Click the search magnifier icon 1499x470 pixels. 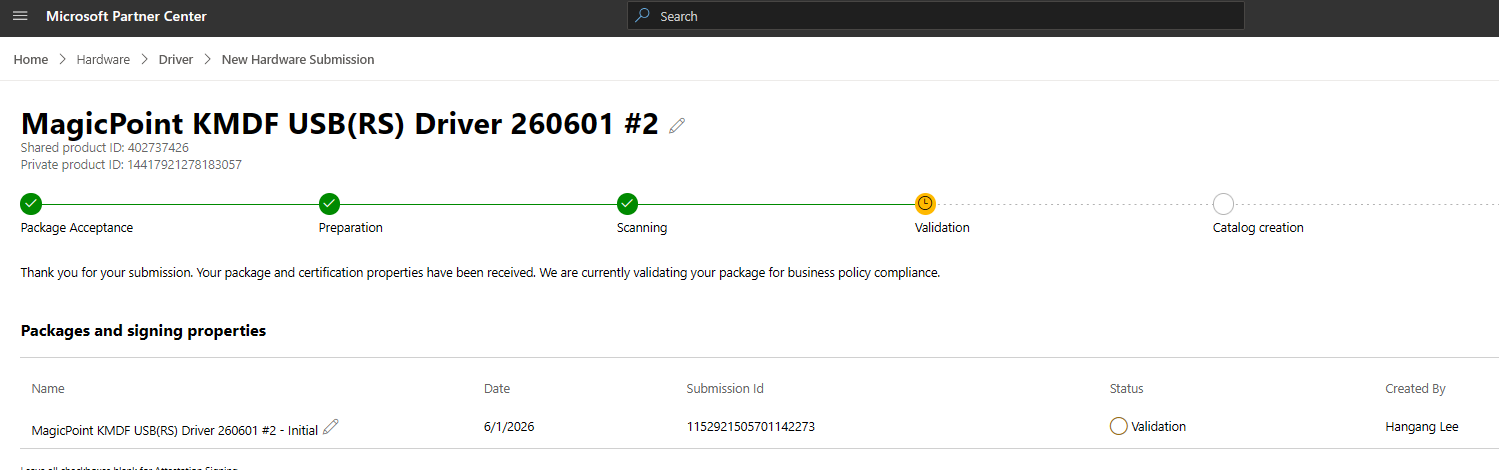[x=643, y=16]
